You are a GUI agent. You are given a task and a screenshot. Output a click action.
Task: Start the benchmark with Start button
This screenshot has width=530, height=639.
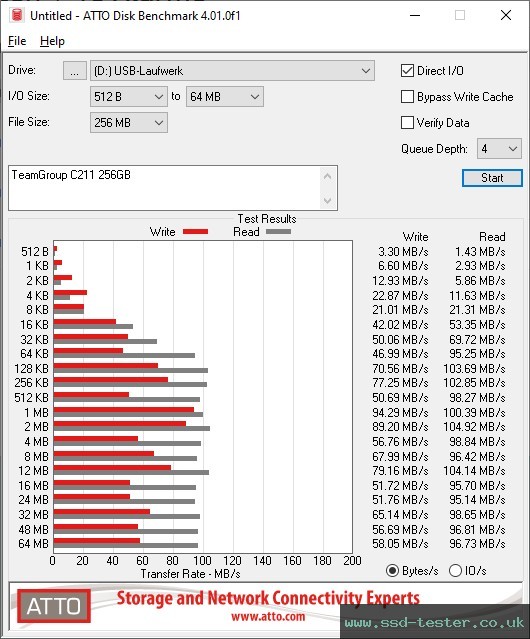492,178
